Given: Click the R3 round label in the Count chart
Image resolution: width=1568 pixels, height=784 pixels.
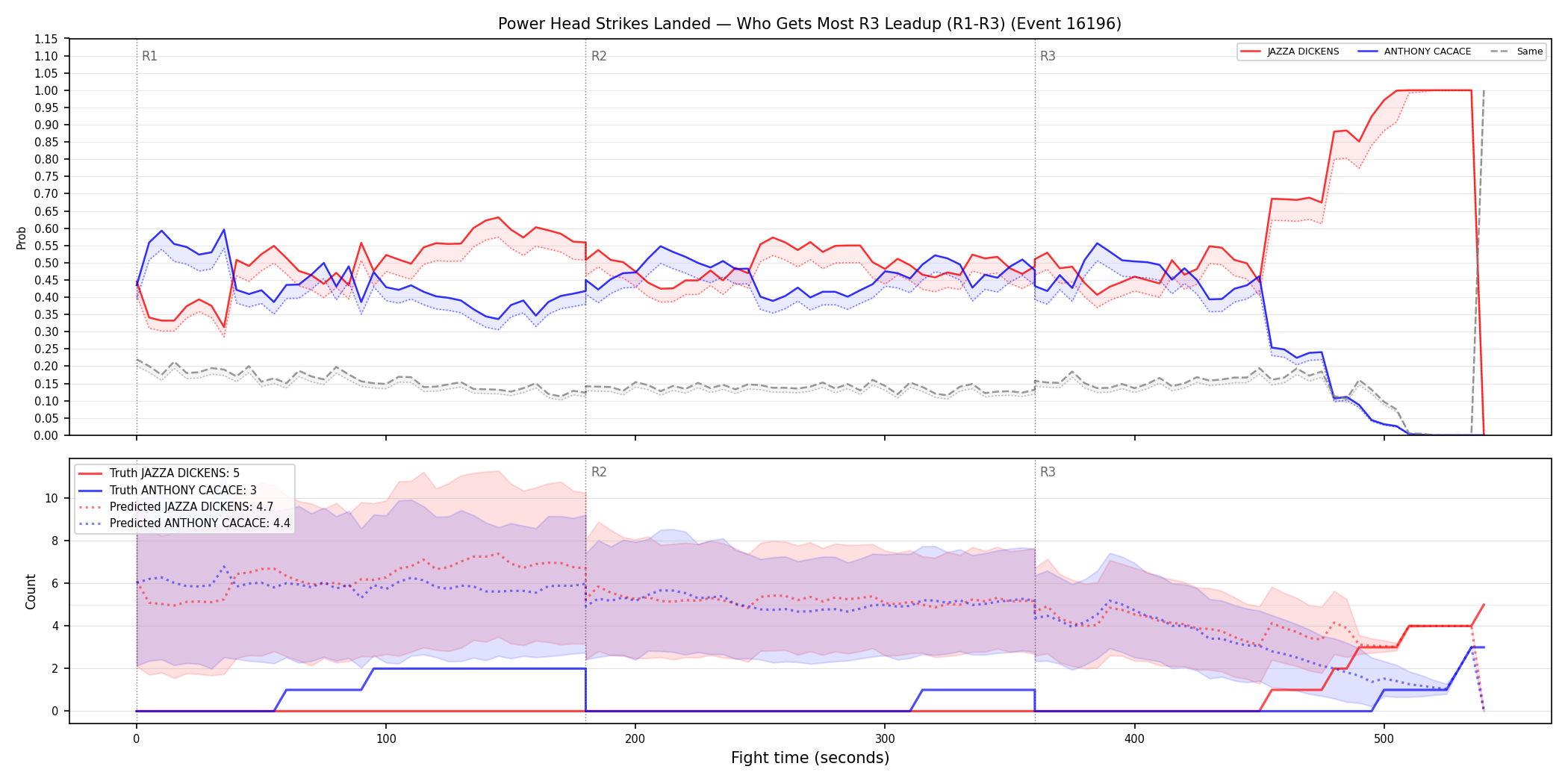Looking at the screenshot, I should click(1048, 472).
